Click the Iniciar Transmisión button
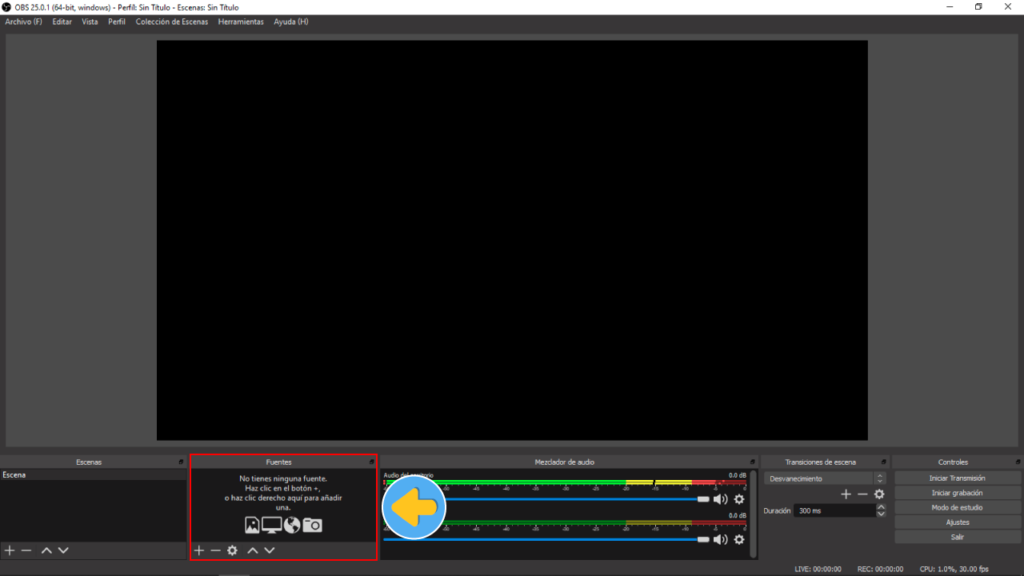1024x576 pixels. pyautogui.click(x=957, y=478)
